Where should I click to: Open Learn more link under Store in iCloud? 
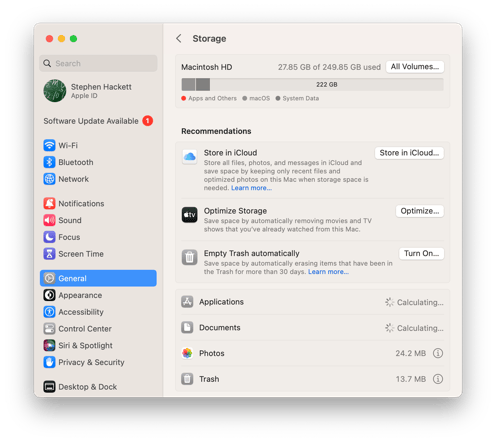pyautogui.click(x=252, y=188)
